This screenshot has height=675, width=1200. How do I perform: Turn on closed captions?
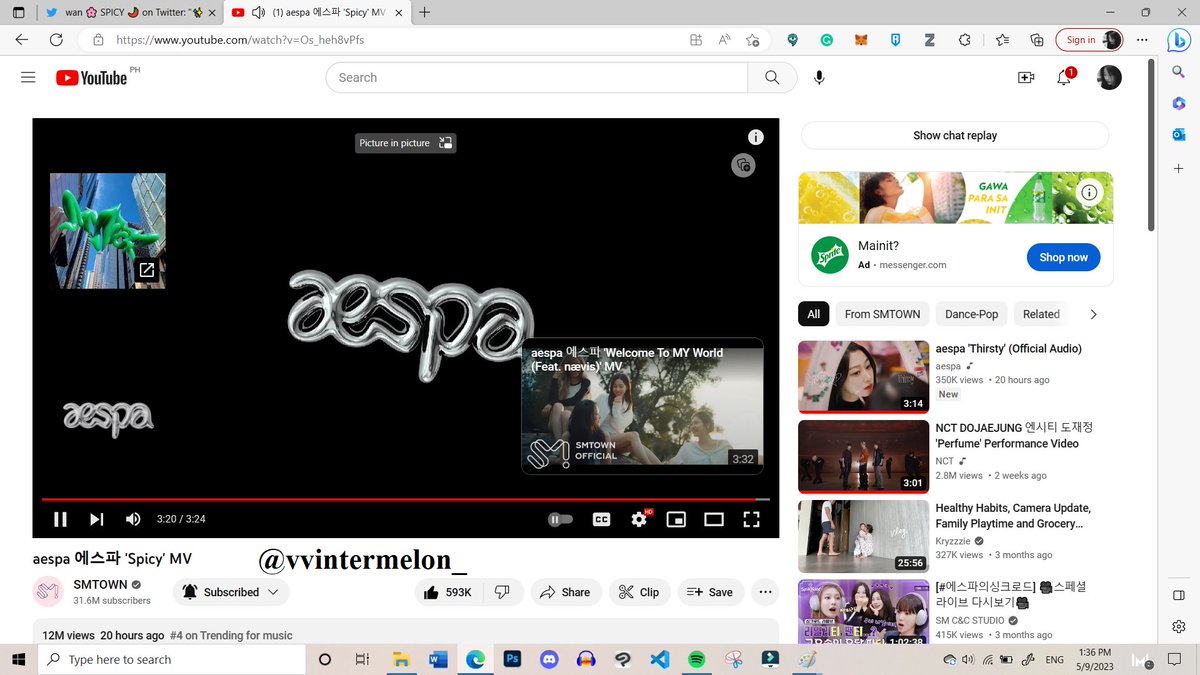click(601, 519)
